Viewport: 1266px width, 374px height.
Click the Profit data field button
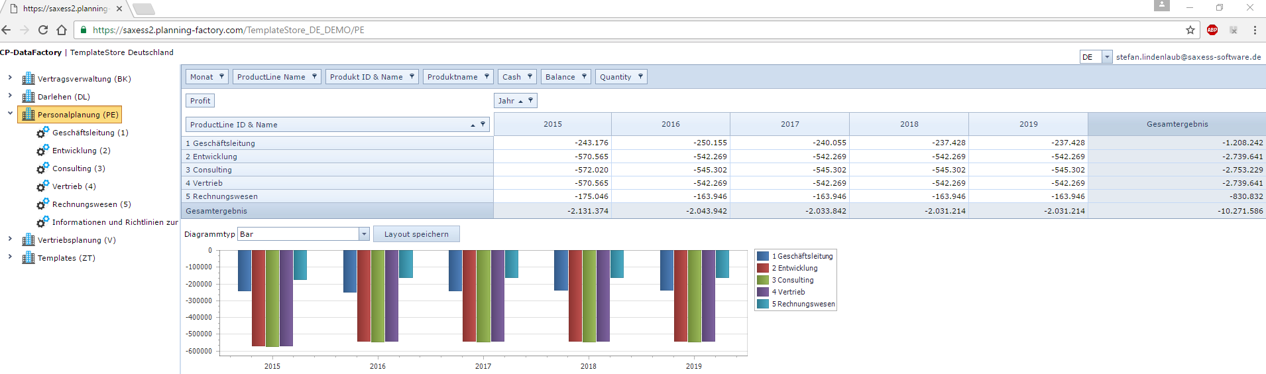pyautogui.click(x=200, y=101)
